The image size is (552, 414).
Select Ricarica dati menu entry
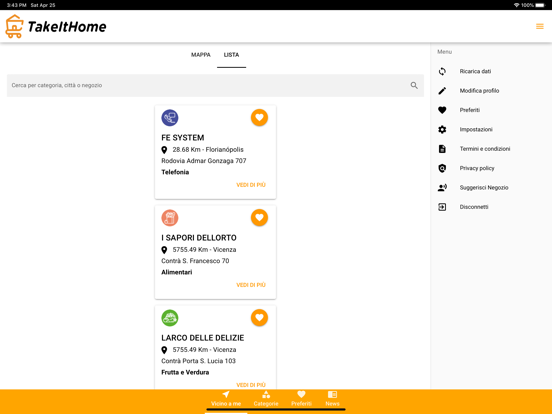[491, 71]
